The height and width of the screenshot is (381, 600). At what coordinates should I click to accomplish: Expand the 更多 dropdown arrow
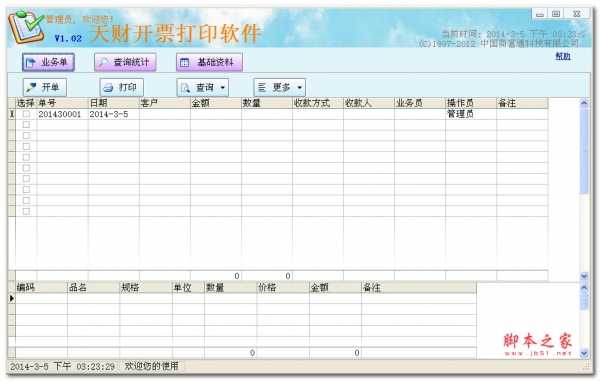click(300, 88)
